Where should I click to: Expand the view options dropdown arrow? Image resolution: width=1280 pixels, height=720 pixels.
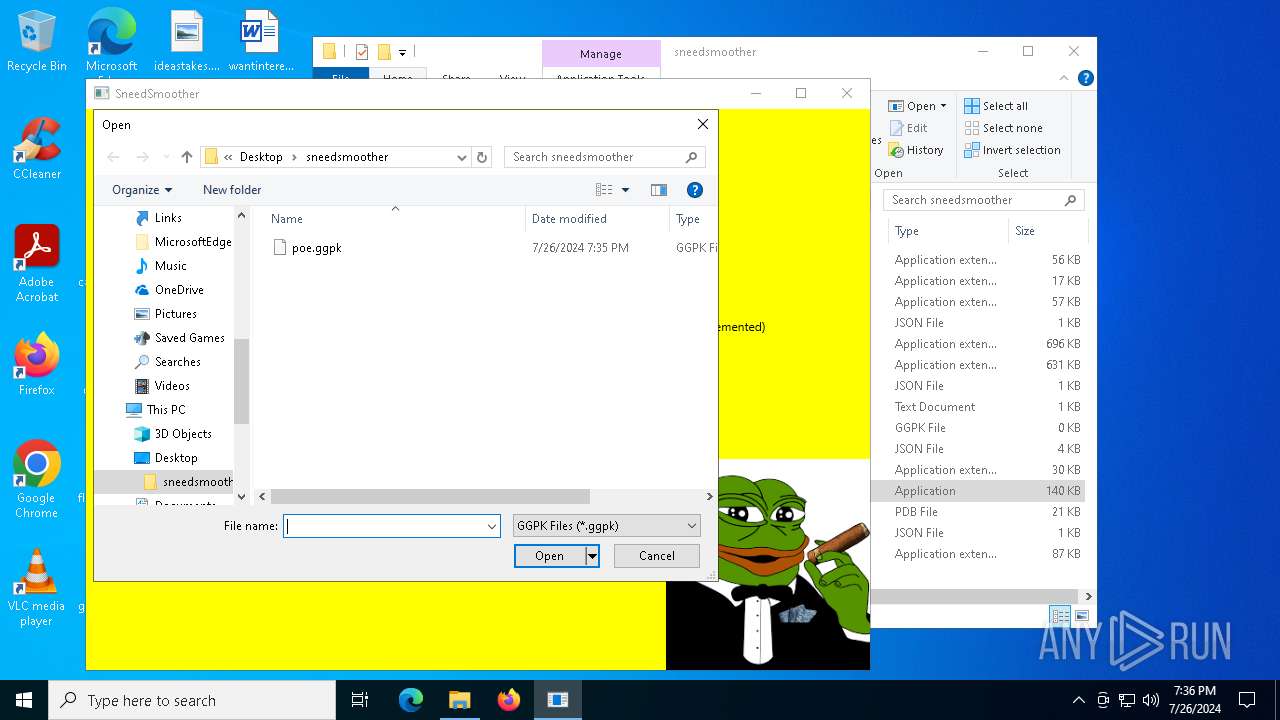(x=626, y=190)
